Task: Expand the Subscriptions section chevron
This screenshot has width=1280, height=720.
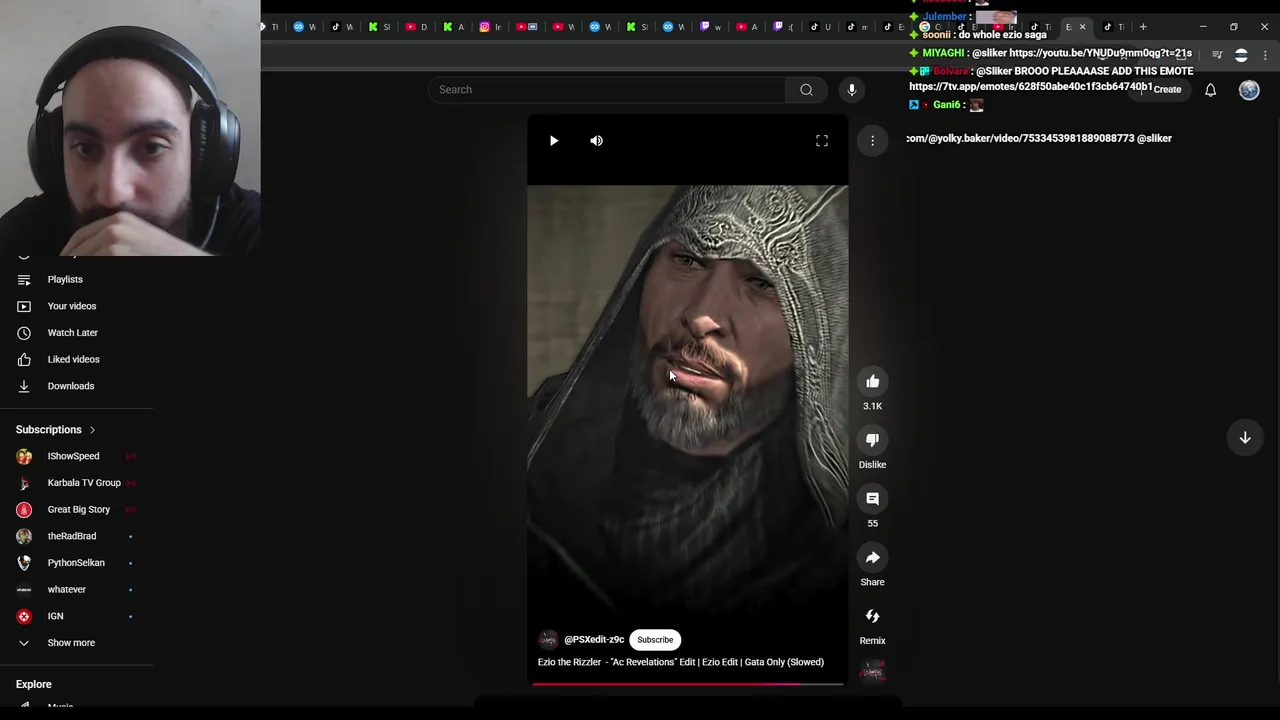Action: [x=92, y=430]
